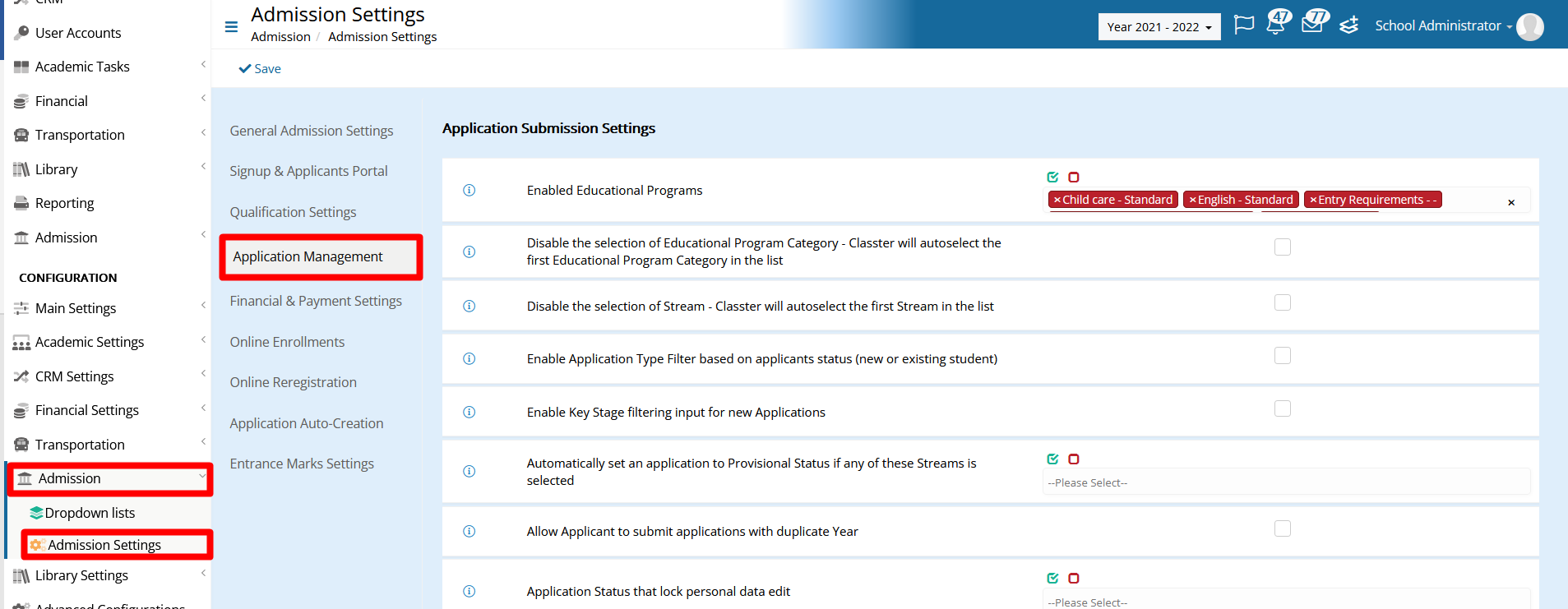1568x609 pixels.
Task: Click the Admission breadcrumb link
Action: point(280,37)
